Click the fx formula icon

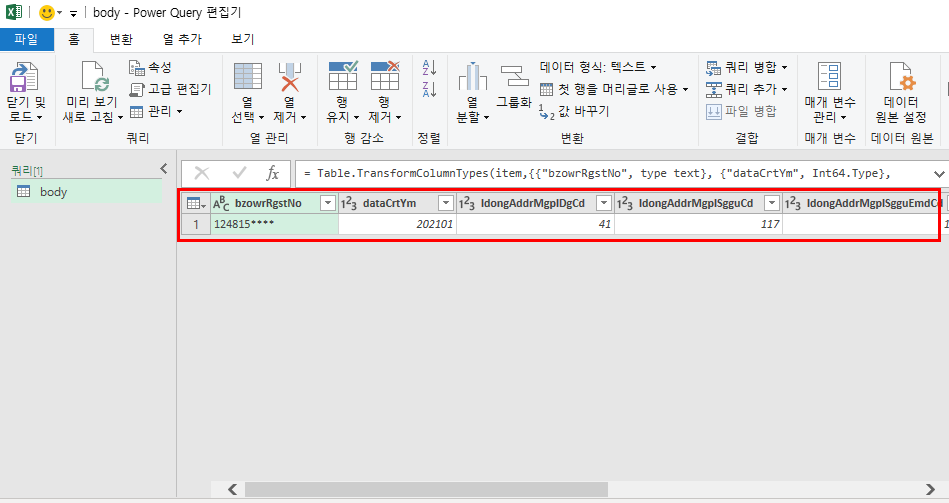click(272, 174)
